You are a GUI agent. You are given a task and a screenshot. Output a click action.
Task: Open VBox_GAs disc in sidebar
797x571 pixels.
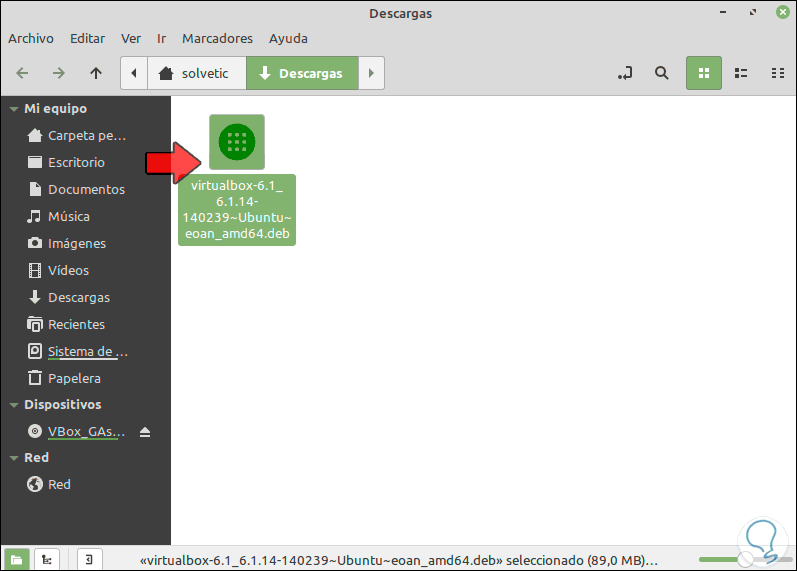click(76, 431)
